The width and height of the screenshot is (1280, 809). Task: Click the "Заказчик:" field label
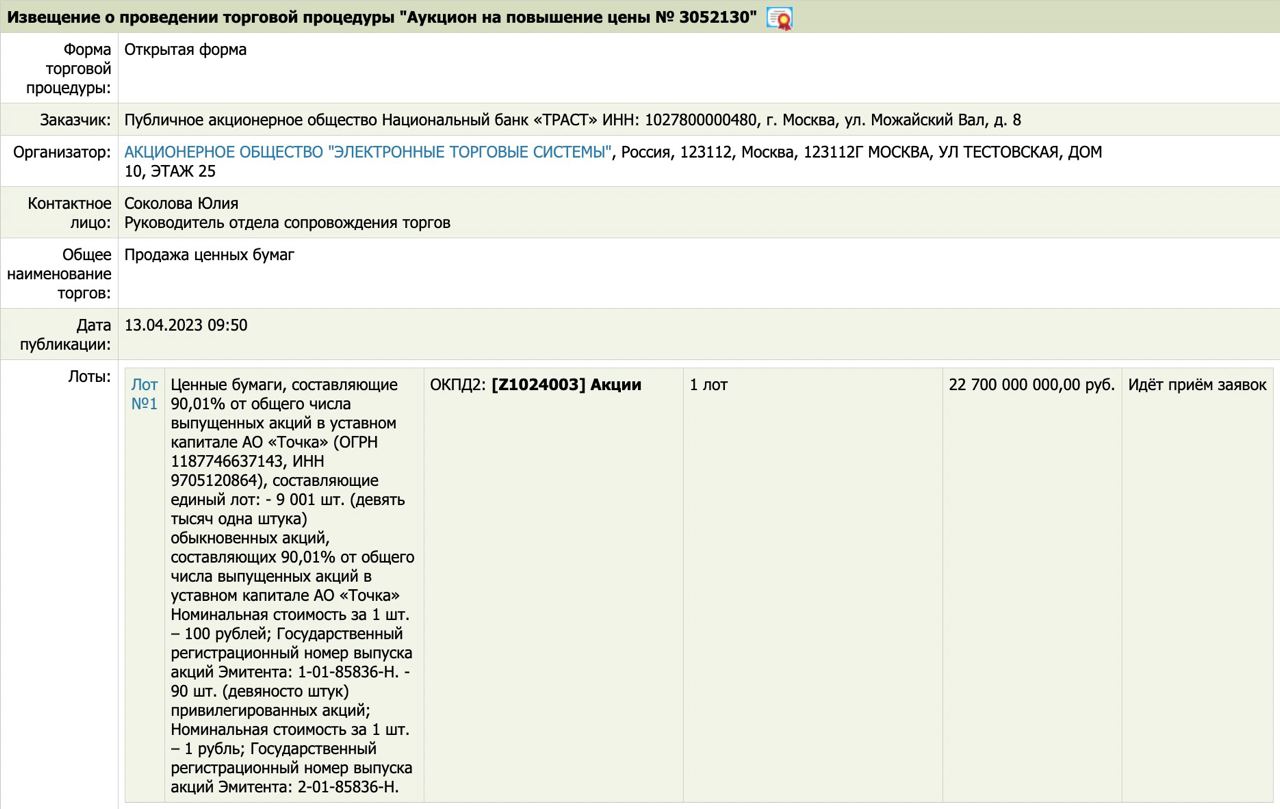[75, 120]
